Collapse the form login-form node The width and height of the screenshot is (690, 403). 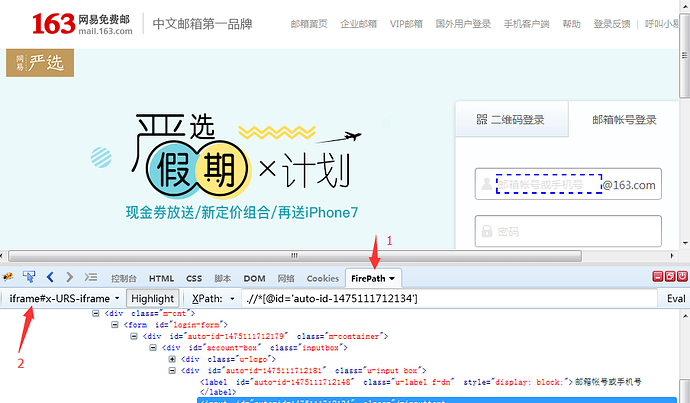point(115,325)
